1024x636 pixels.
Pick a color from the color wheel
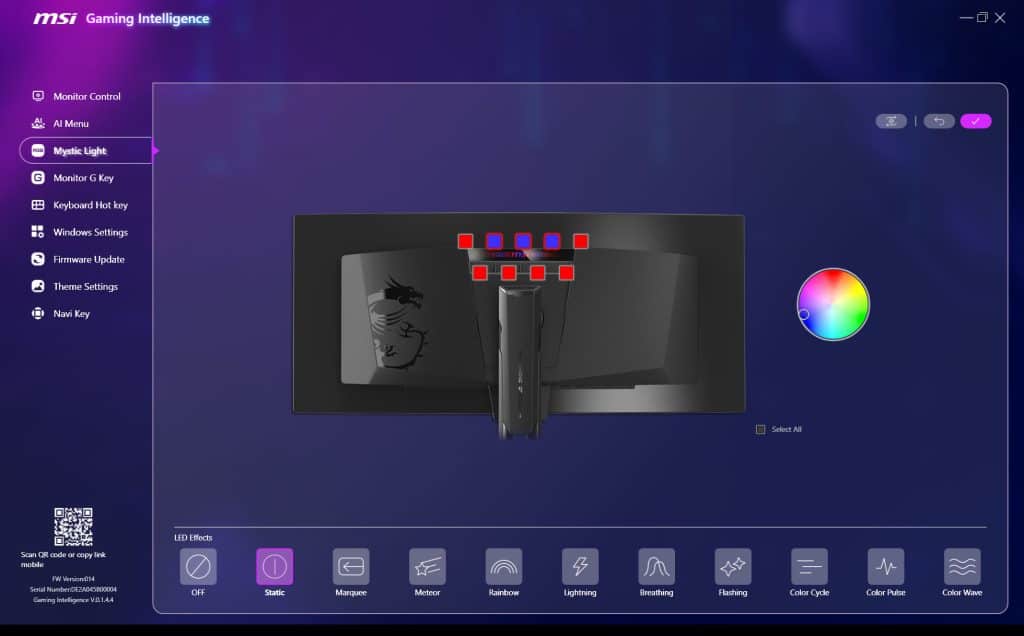pos(833,304)
